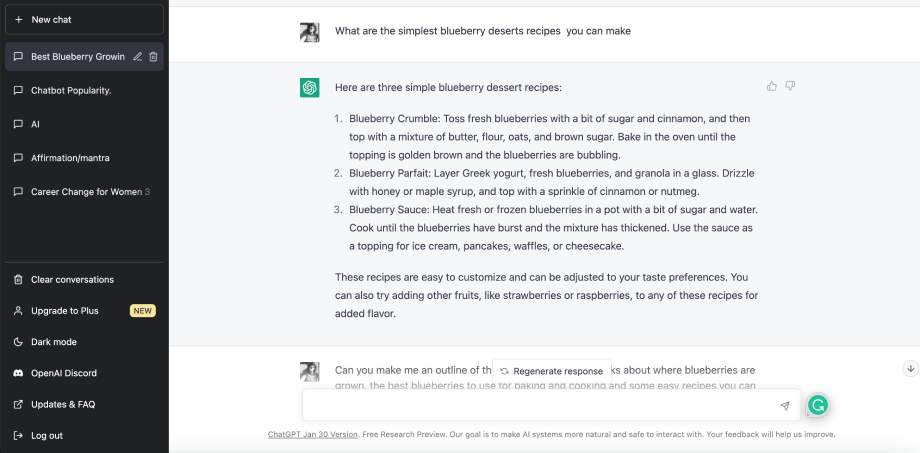Open the Grammarly extension icon
Image resolution: width=920 pixels, height=453 pixels.
818,405
